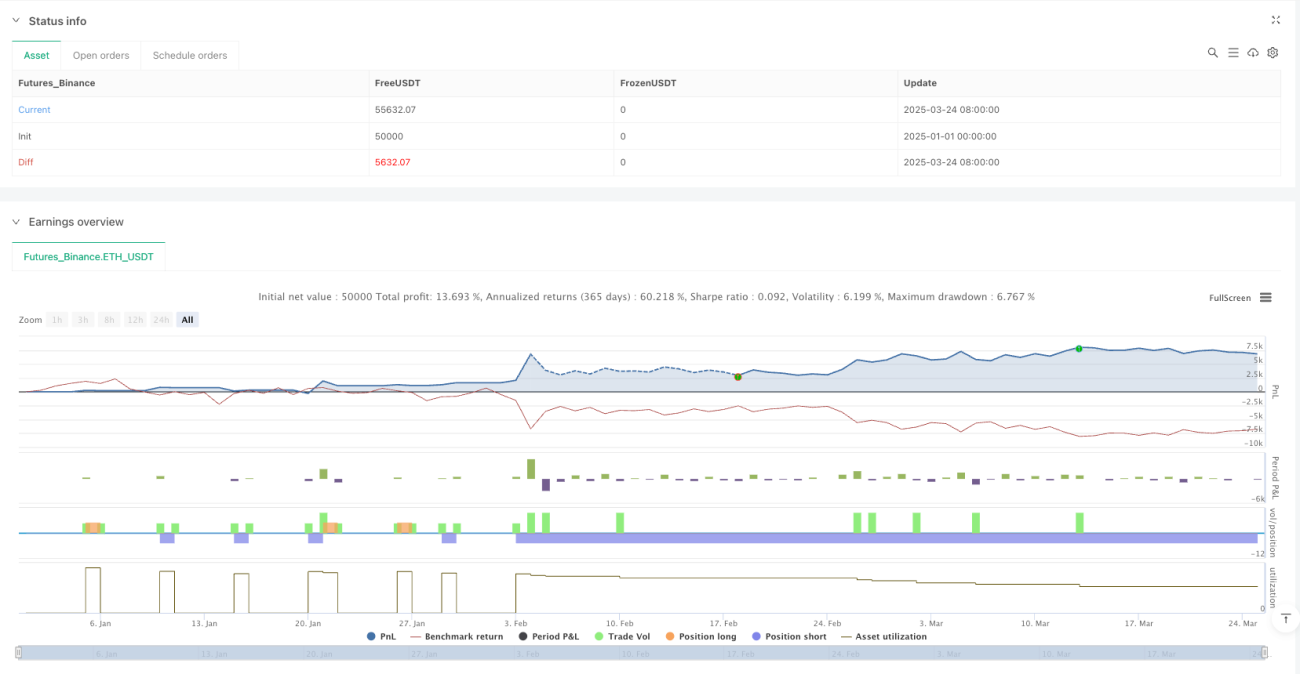Open the chart hamburger menu beside FullScreen

click(1266, 298)
